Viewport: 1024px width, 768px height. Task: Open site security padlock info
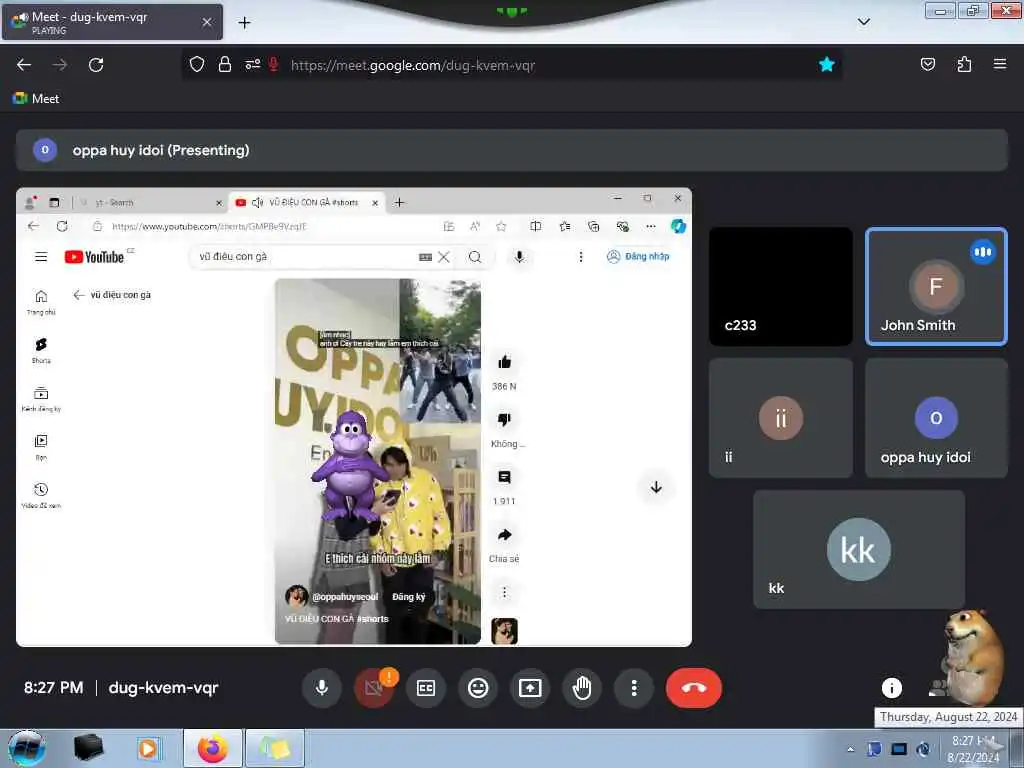[x=225, y=65]
